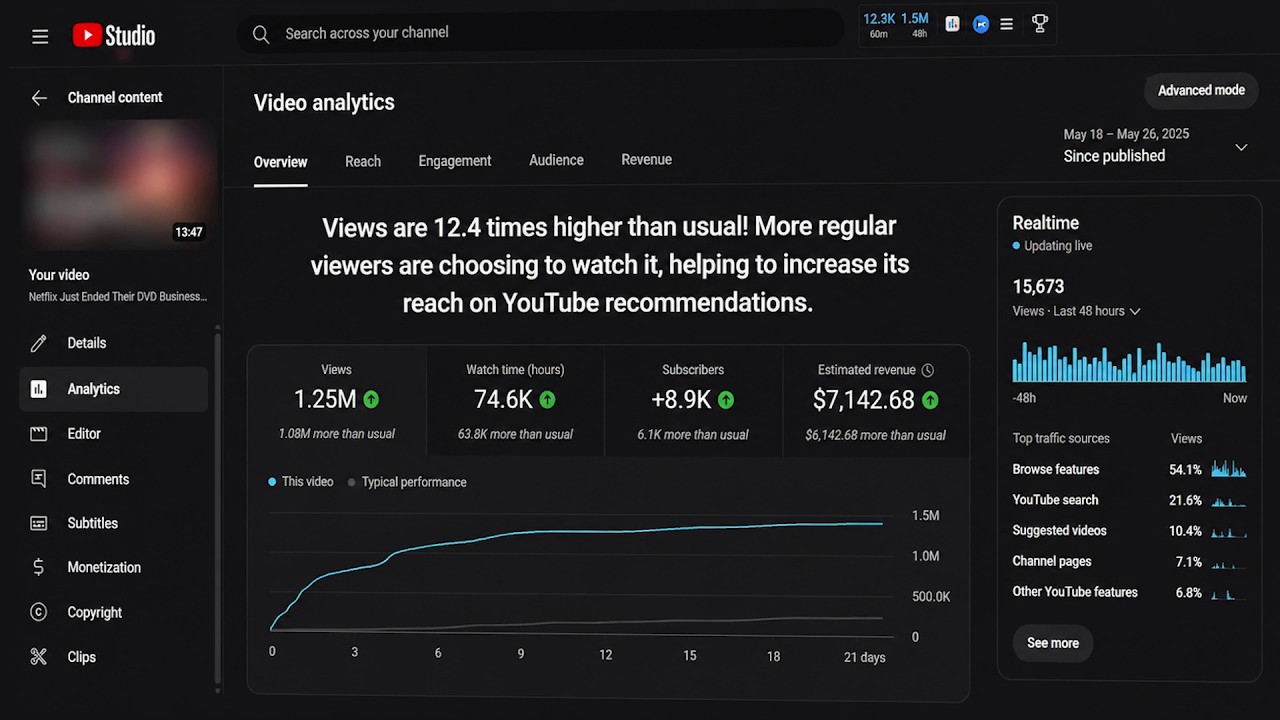Switch to the Revenue tab
1280x720 pixels.
click(646, 160)
